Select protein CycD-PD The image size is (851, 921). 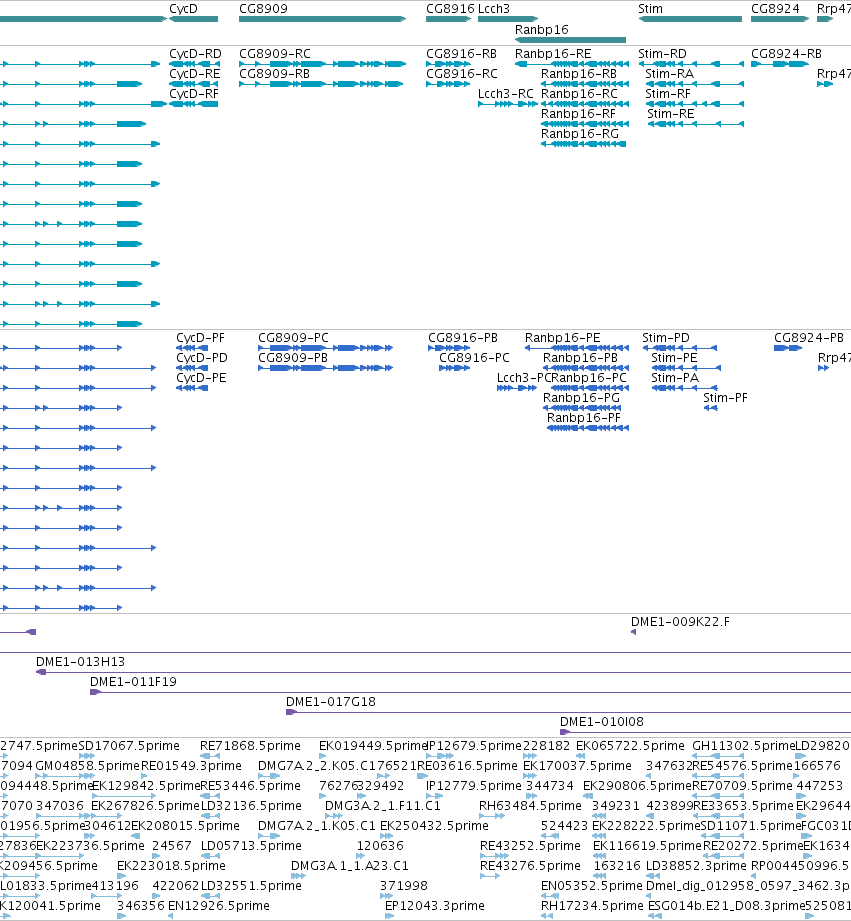(202, 358)
